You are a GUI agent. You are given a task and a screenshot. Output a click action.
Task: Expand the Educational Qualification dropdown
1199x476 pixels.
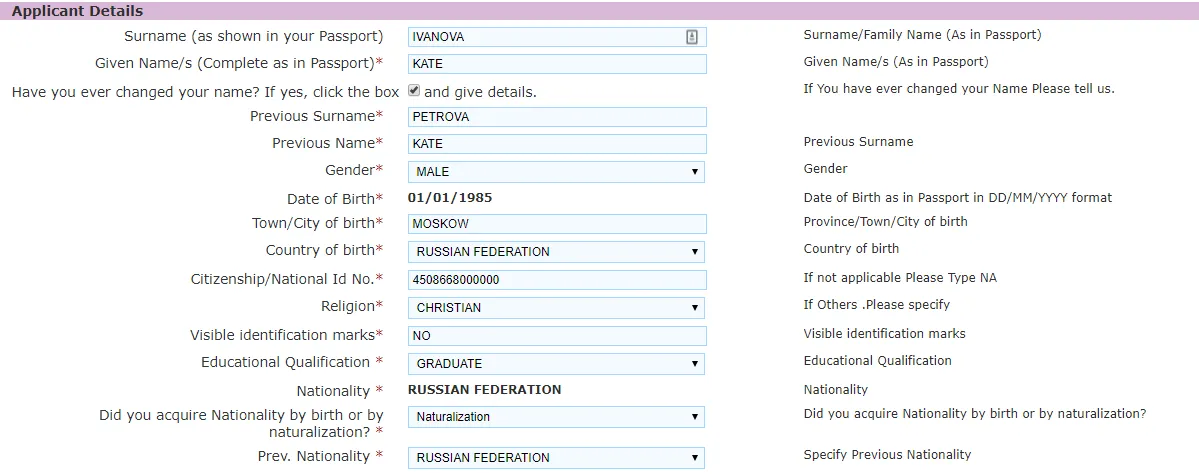[556, 364]
